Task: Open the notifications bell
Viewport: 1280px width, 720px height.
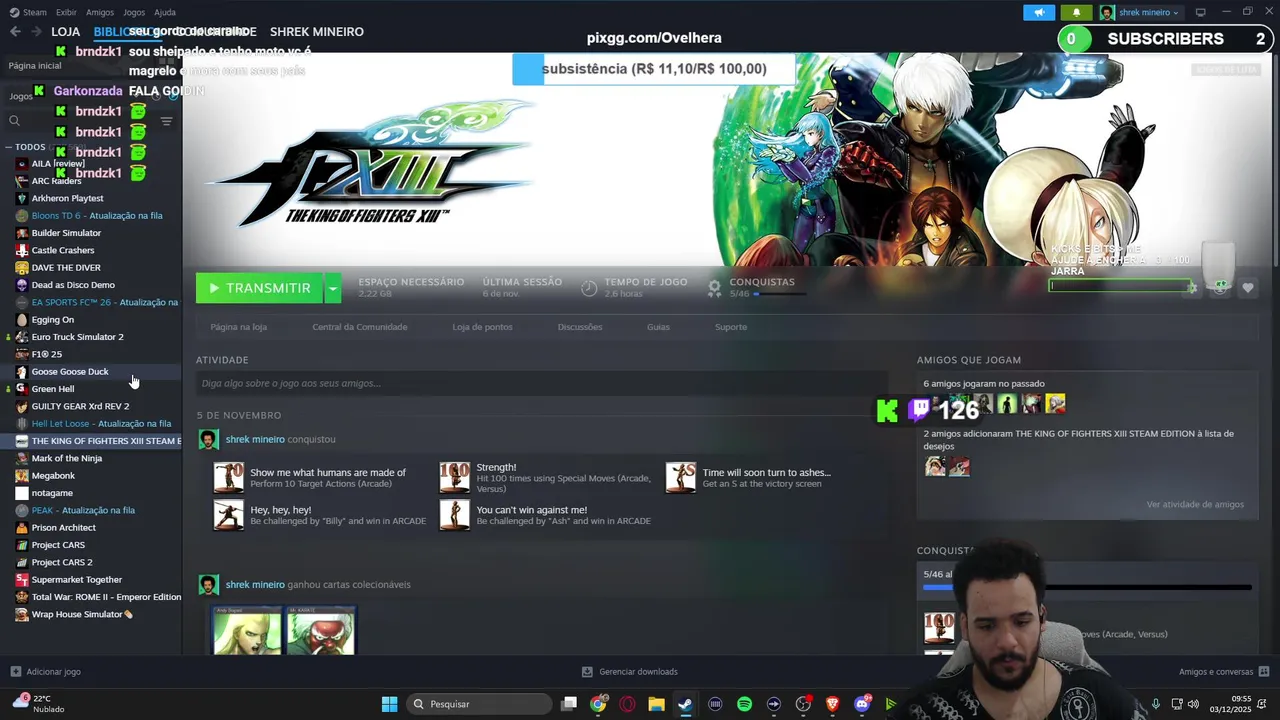Action: point(1076,12)
